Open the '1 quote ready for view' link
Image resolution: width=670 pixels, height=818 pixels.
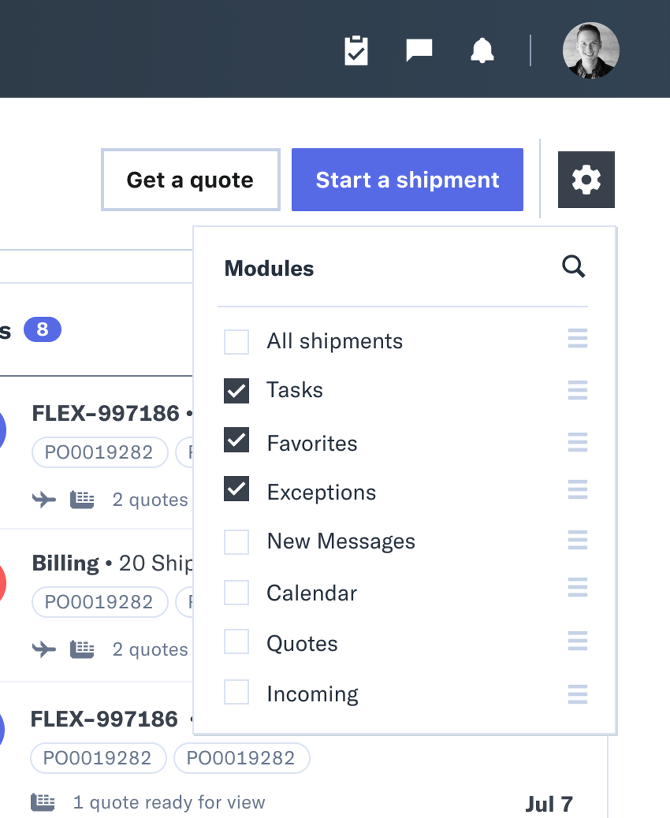169,802
